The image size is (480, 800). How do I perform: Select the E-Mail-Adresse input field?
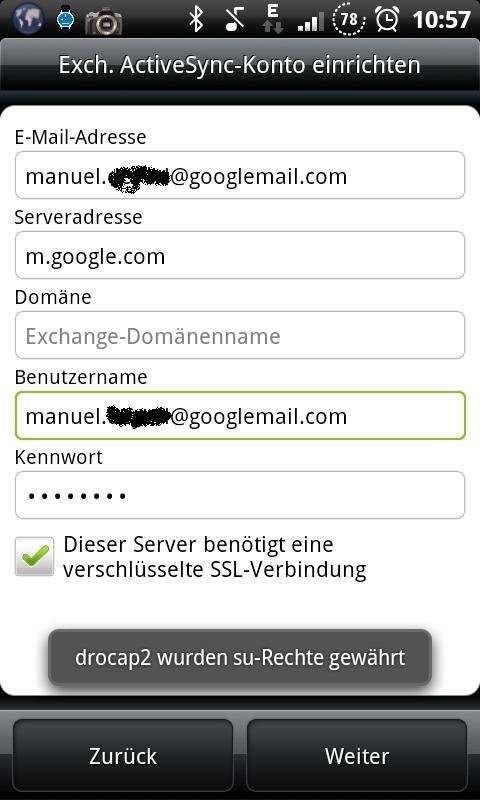(240, 175)
